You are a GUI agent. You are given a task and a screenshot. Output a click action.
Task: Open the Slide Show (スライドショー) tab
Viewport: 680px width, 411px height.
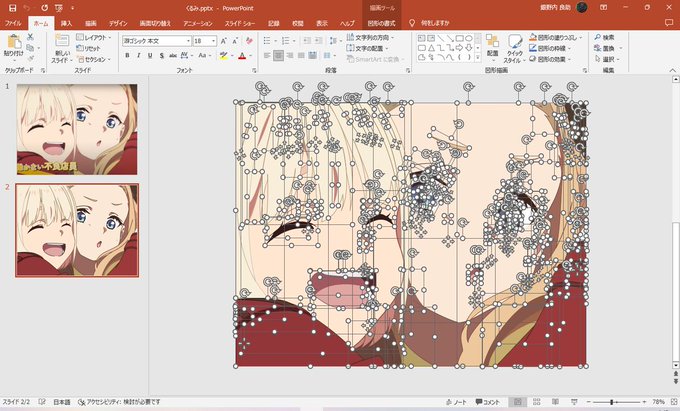pos(240,23)
